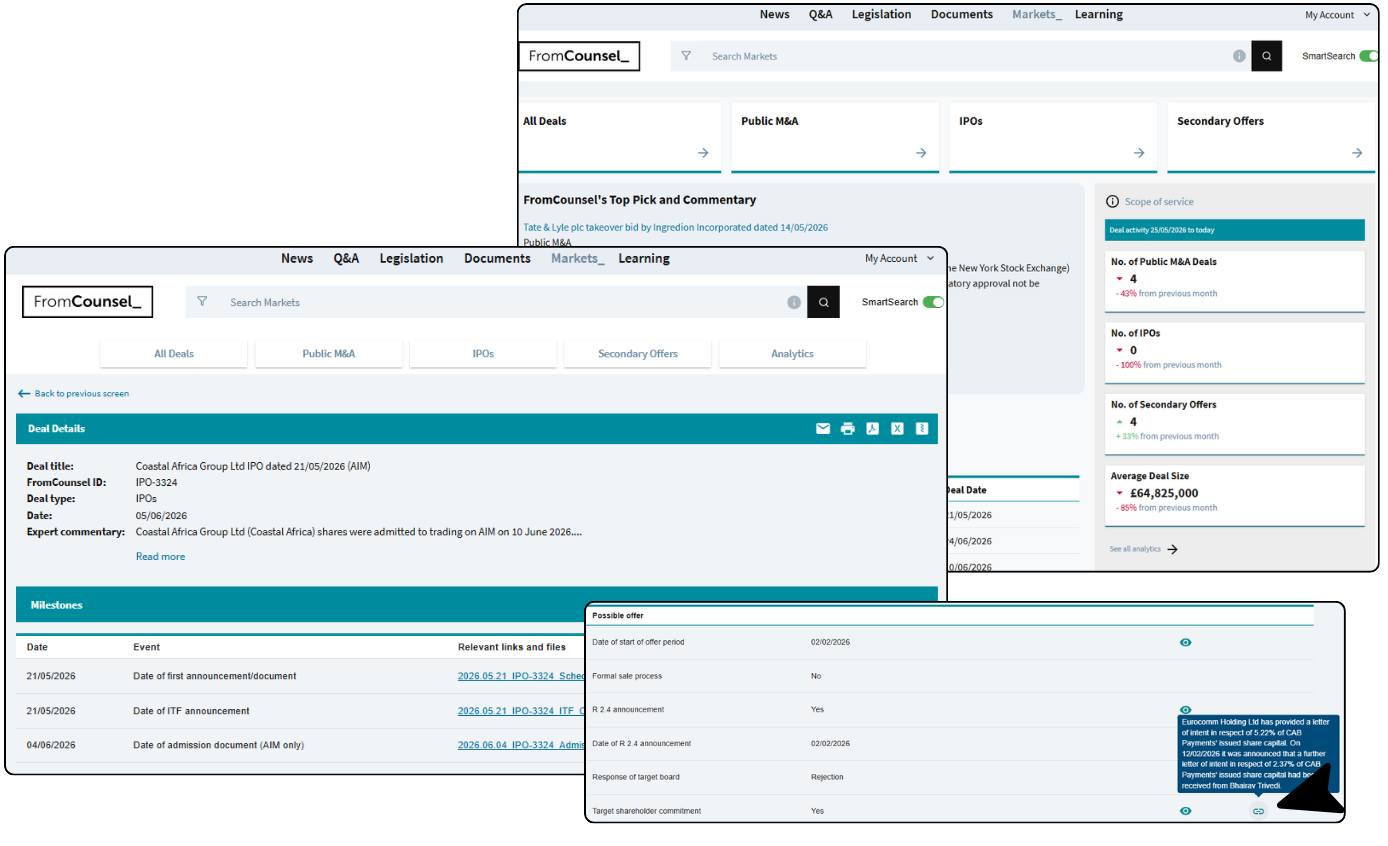Open Legislation menu in back window
The image size is (1388, 846).
point(881,14)
